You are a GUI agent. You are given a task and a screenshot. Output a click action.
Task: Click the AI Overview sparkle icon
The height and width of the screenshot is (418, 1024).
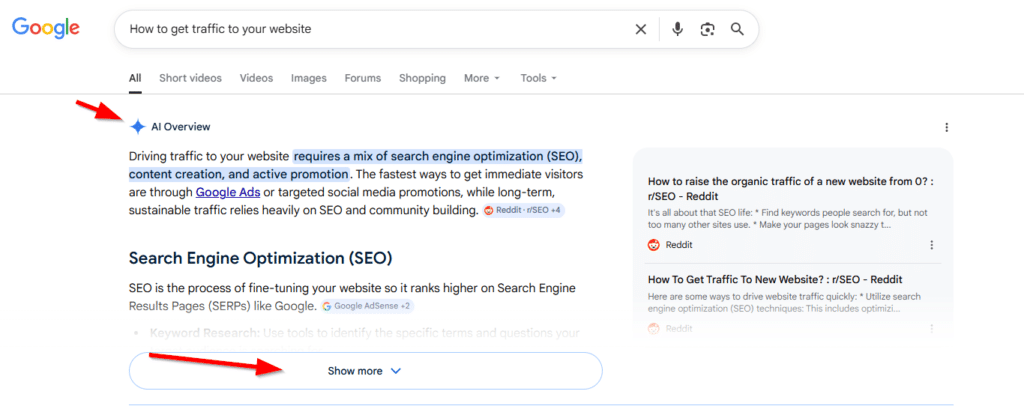(x=137, y=127)
